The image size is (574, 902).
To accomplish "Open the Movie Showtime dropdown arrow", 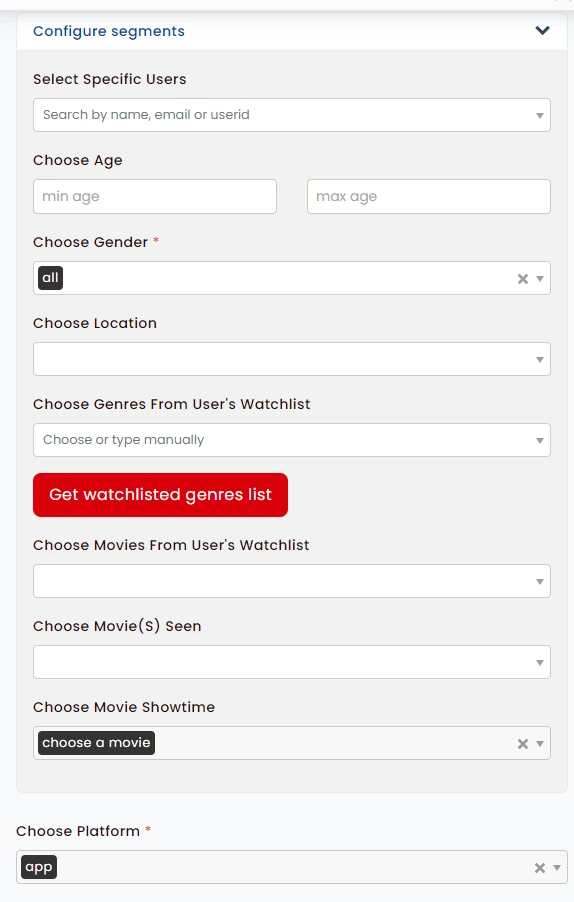I will (x=539, y=744).
